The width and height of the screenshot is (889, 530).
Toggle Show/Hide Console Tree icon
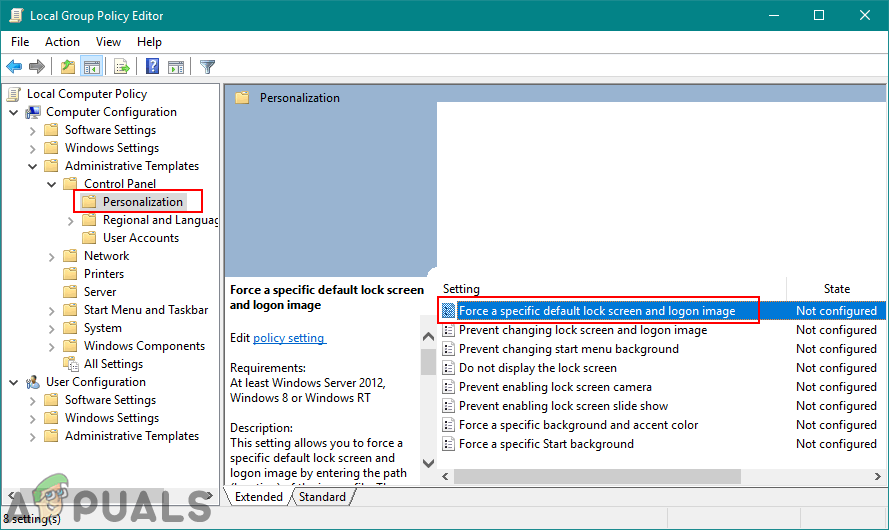91,67
